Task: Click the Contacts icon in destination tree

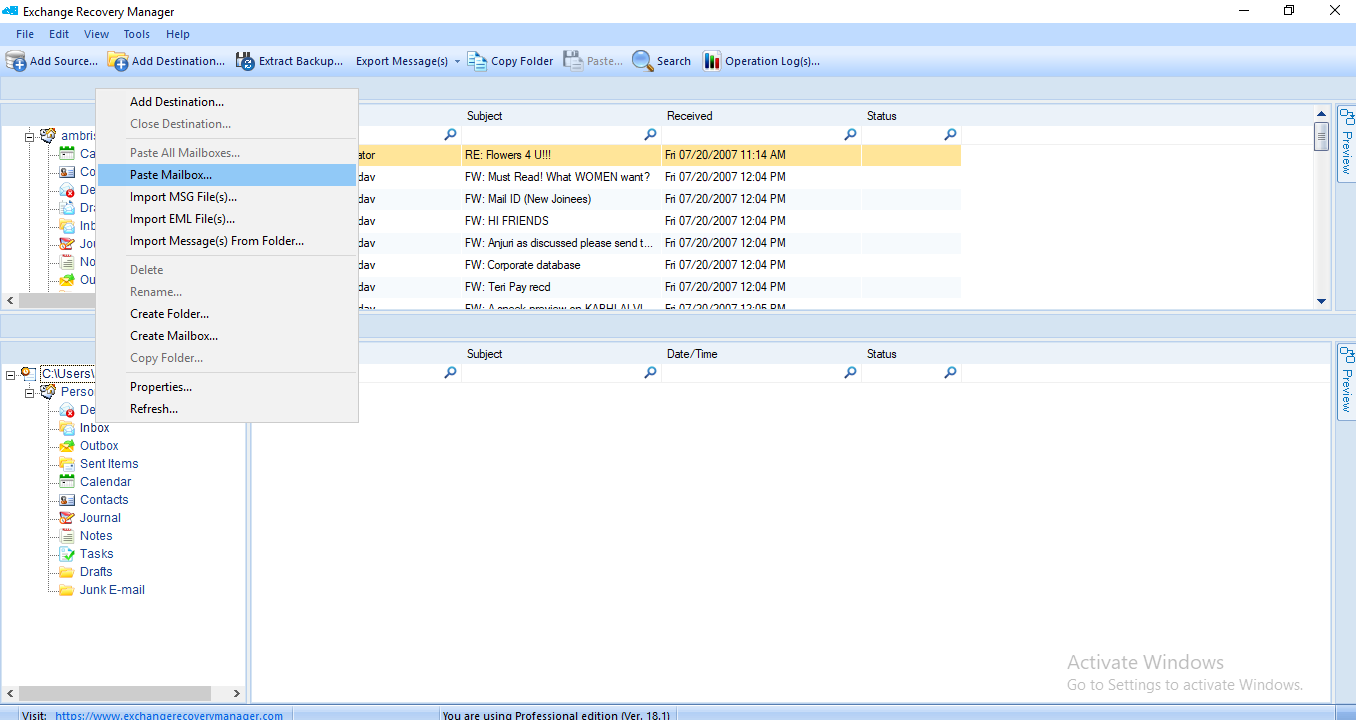Action: [x=67, y=500]
